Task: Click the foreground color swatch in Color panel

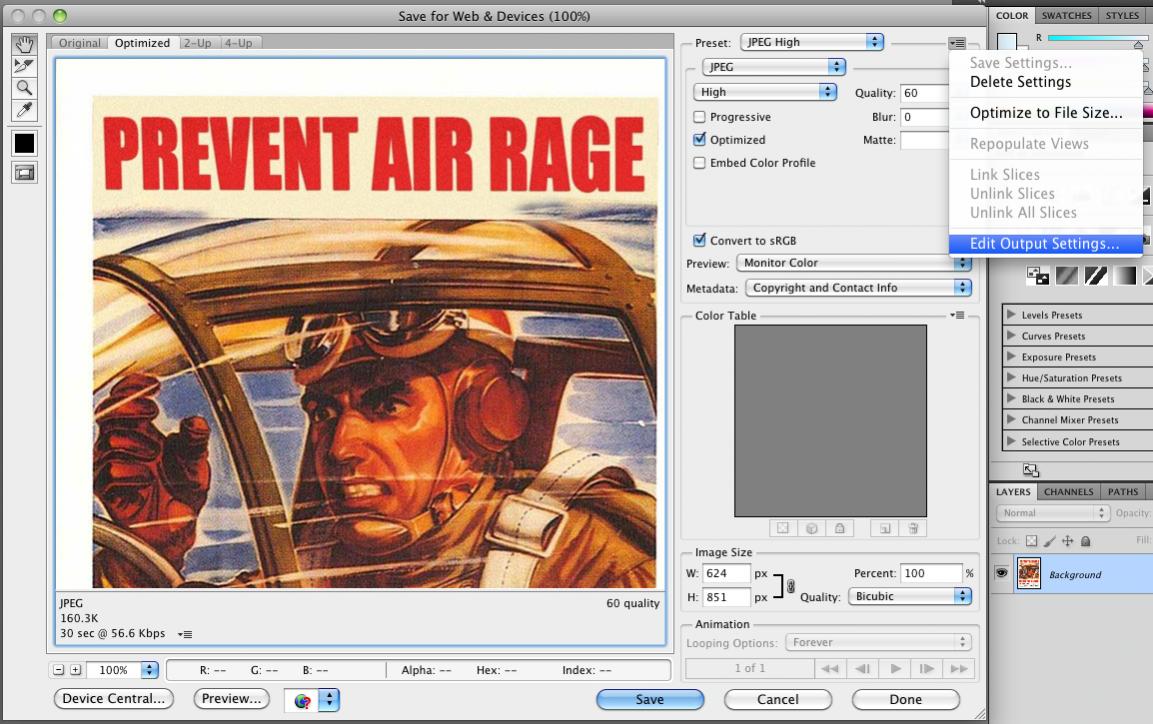Action: pyautogui.click(x=1007, y=41)
